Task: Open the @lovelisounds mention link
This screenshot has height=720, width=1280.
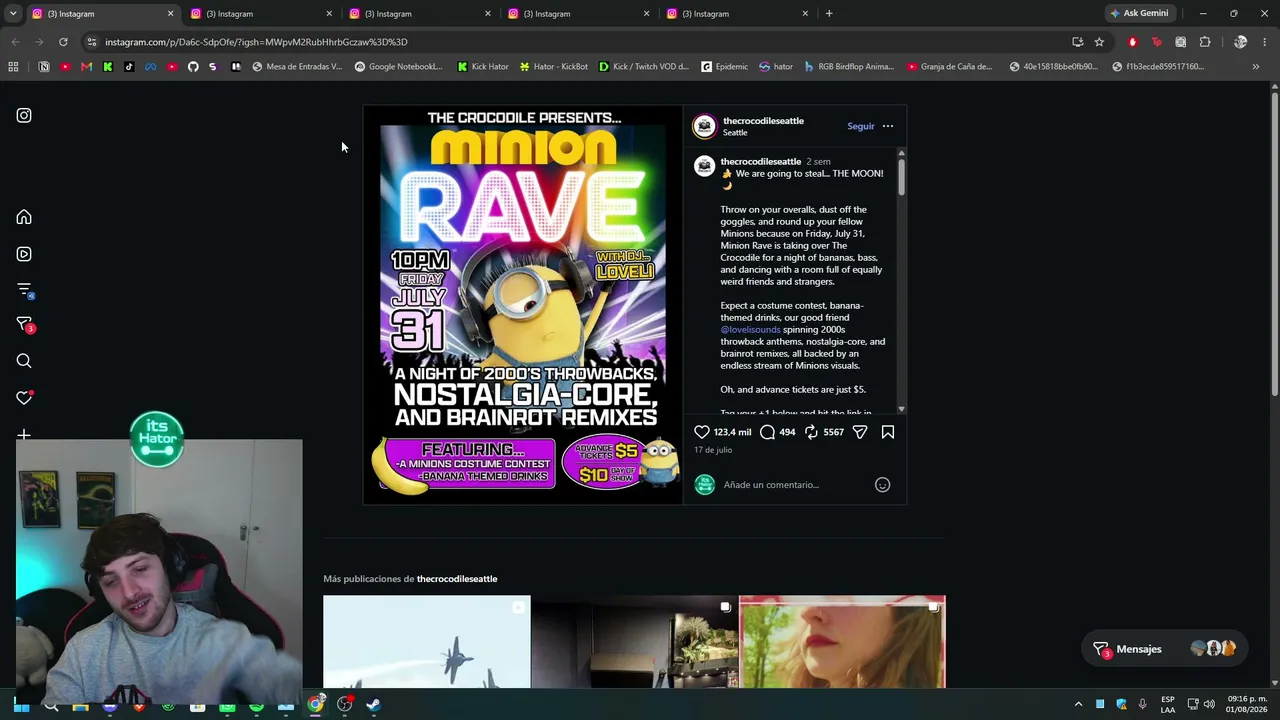Action: pyautogui.click(x=750, y=329)
